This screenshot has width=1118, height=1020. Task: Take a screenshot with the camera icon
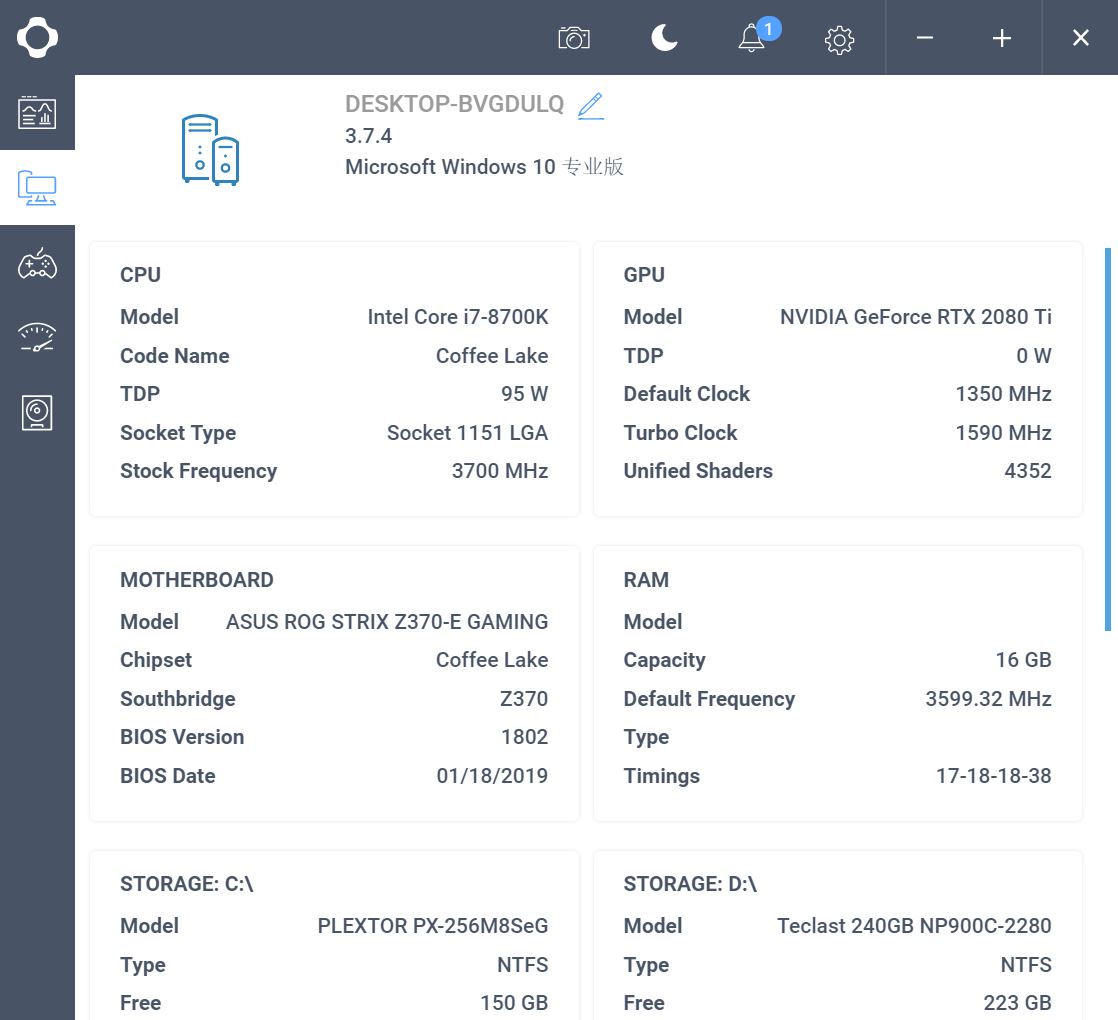pos(574,38)
